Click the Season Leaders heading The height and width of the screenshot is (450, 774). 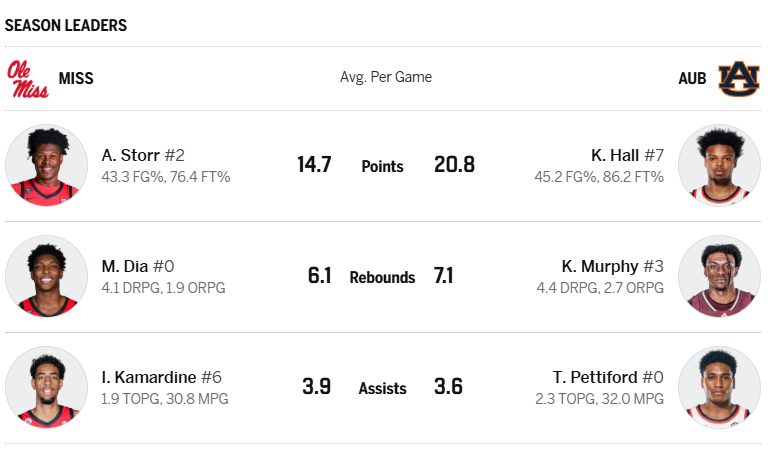[66, 25]
